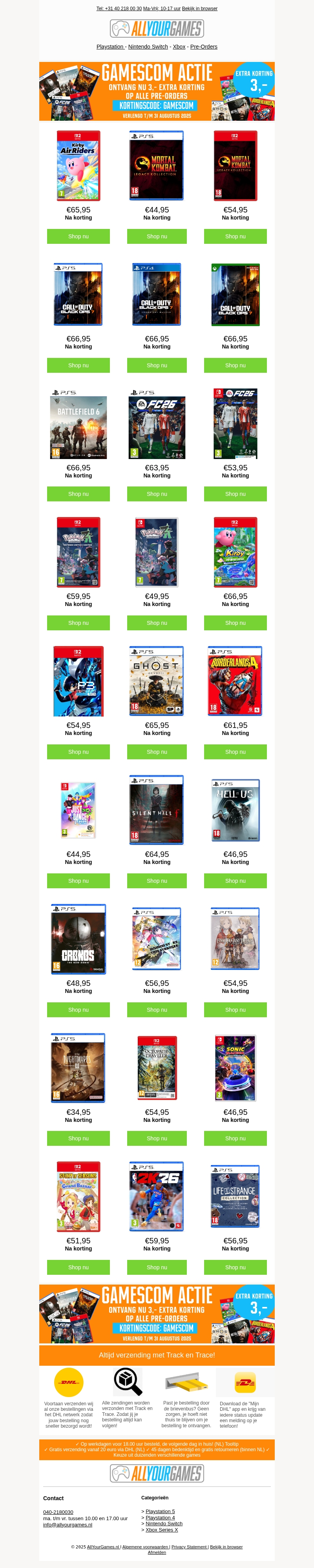Click the DHL logo icon in shipping section
The width and height of the screenshot is (314, 1568).
coord(69,1382)
